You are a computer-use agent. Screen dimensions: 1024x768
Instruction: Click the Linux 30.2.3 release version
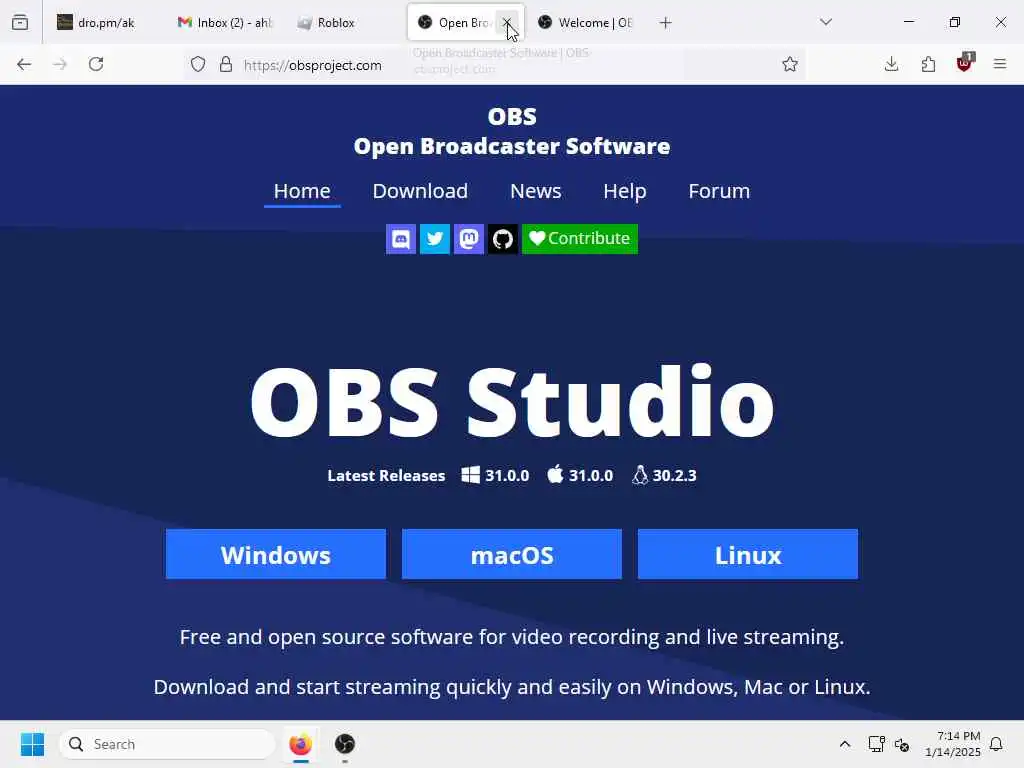tap(664, 475)
